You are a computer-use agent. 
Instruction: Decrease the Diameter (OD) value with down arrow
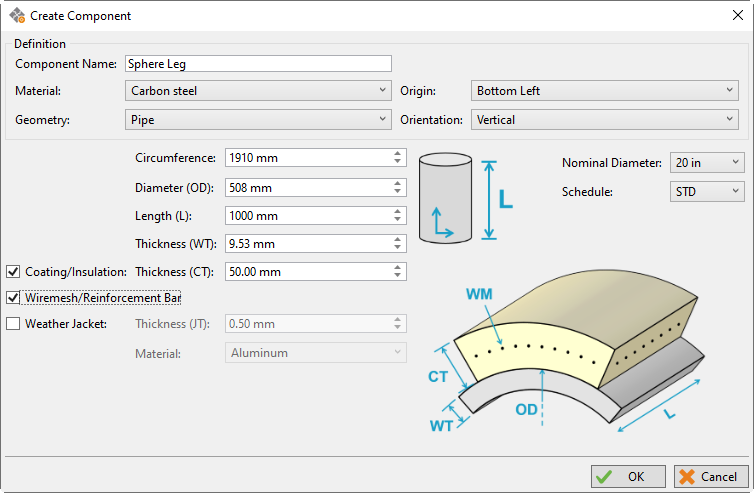pyautogui.click(x=398, y=191)
